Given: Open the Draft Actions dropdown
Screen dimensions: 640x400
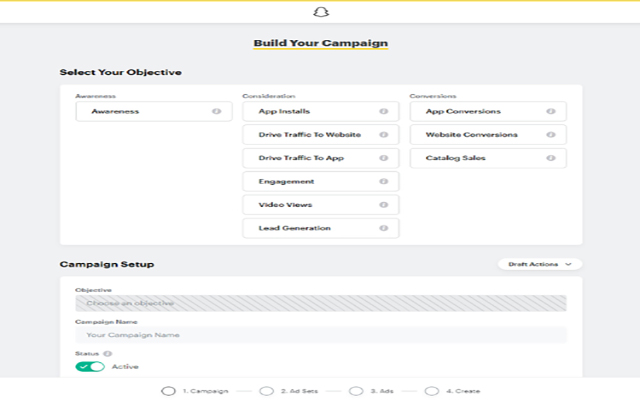Looking at the screenshot, I should point(539,264).
